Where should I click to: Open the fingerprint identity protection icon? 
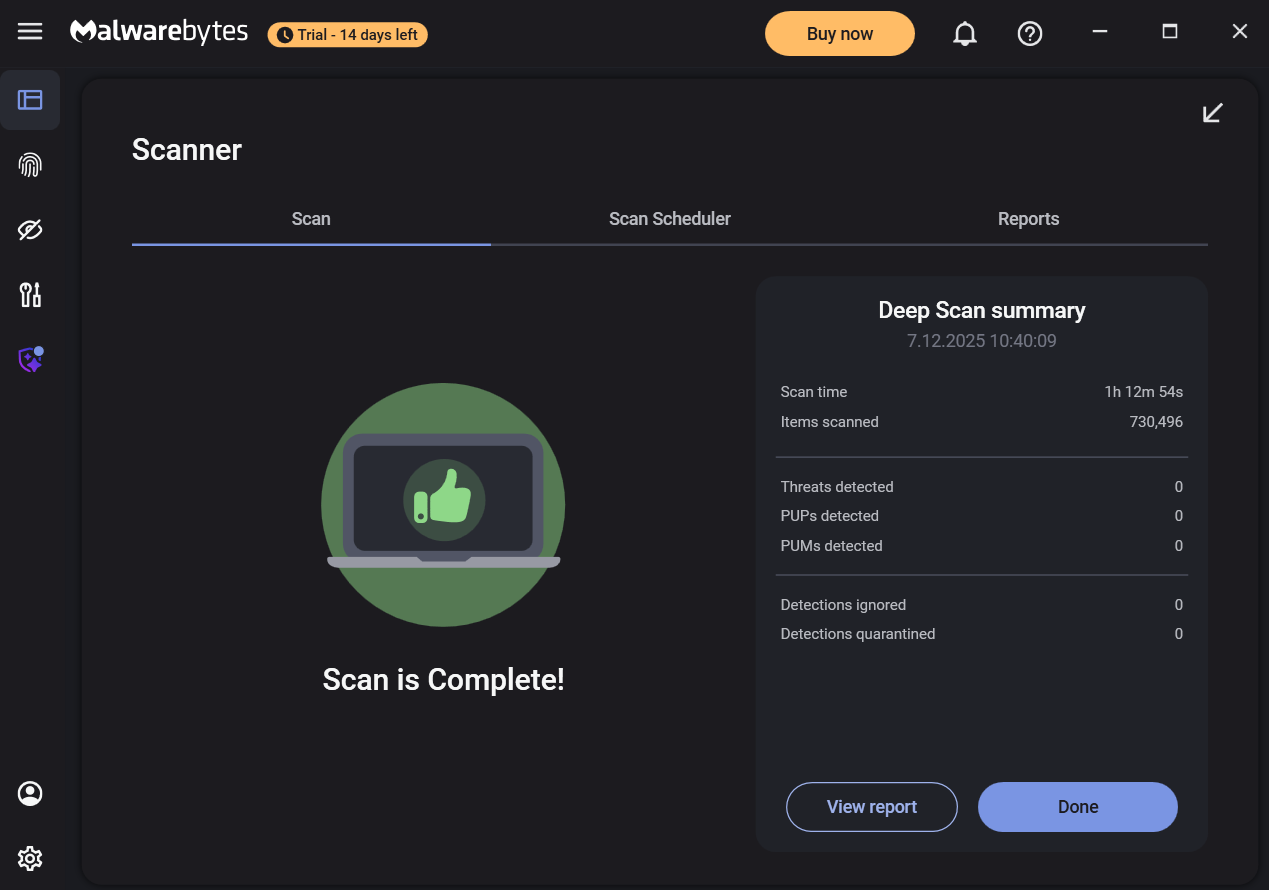pos(30,165)
